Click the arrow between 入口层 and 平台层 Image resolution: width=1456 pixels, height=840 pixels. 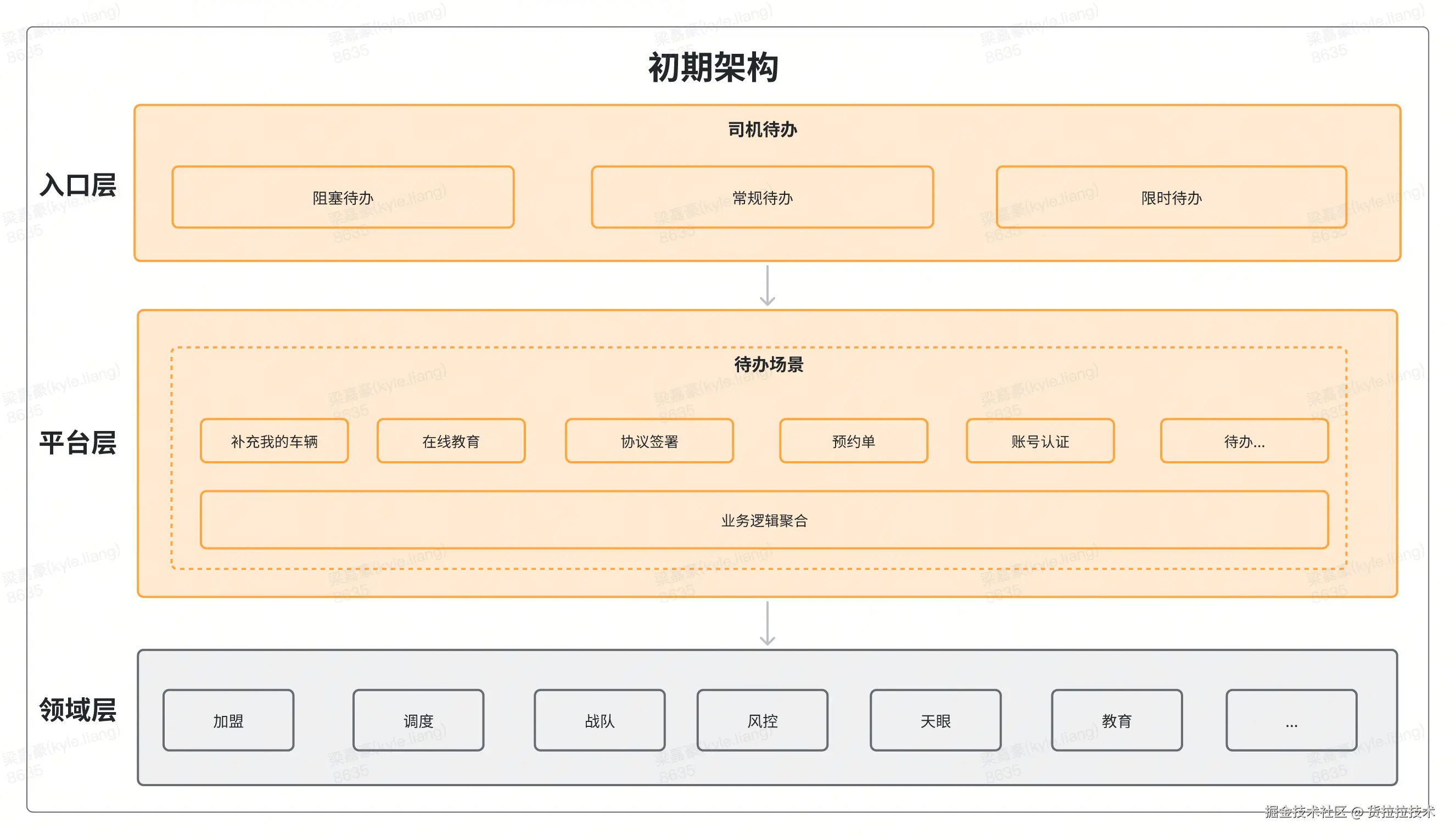click(766, 285)
